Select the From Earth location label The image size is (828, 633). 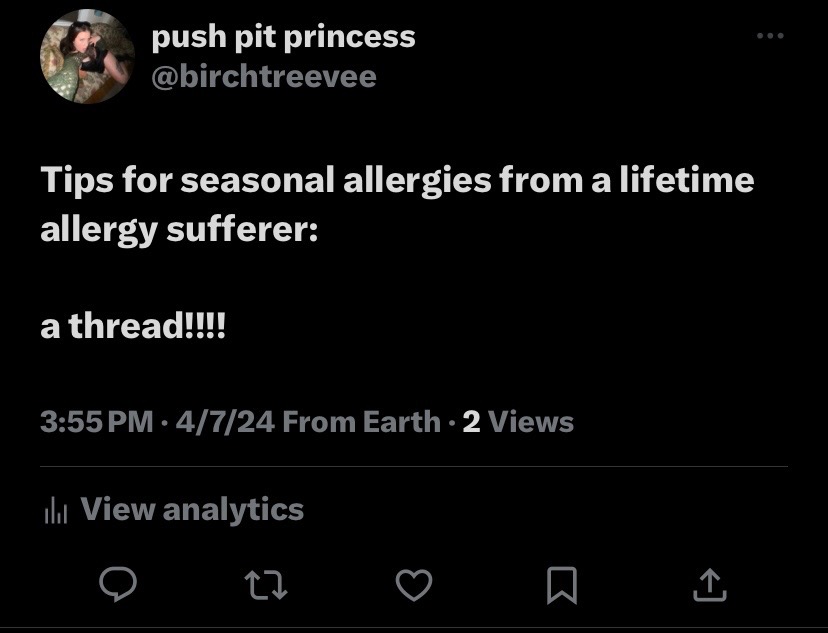[362, 422]
